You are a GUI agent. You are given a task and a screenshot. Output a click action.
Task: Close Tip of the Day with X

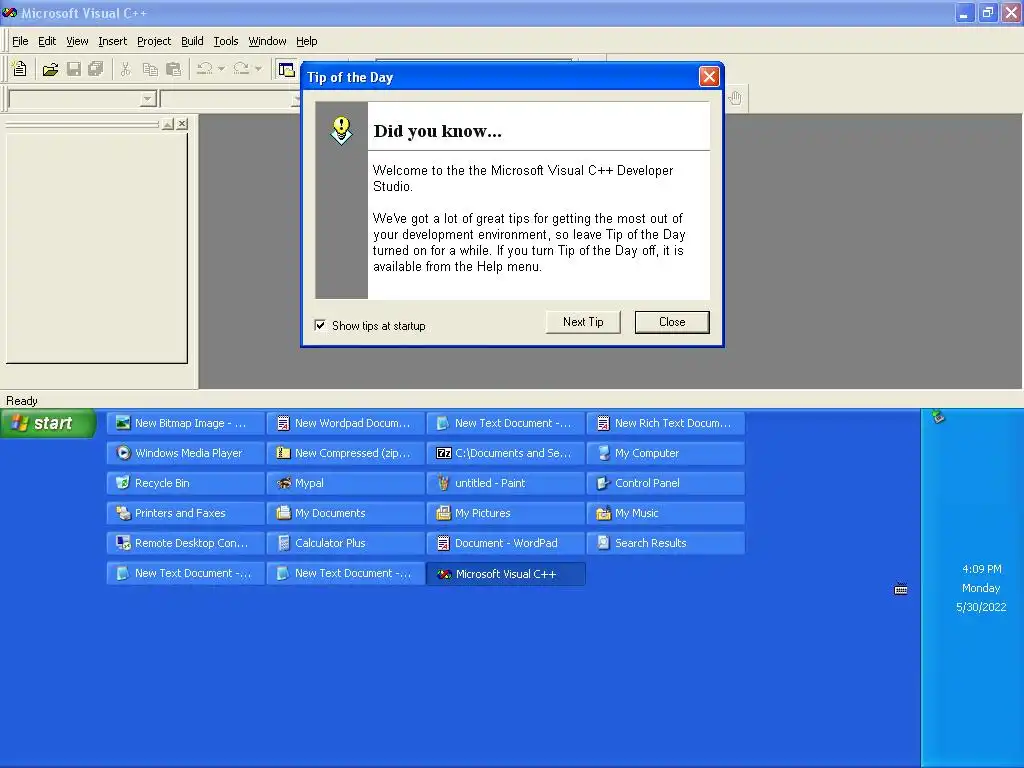pos(709,77)
